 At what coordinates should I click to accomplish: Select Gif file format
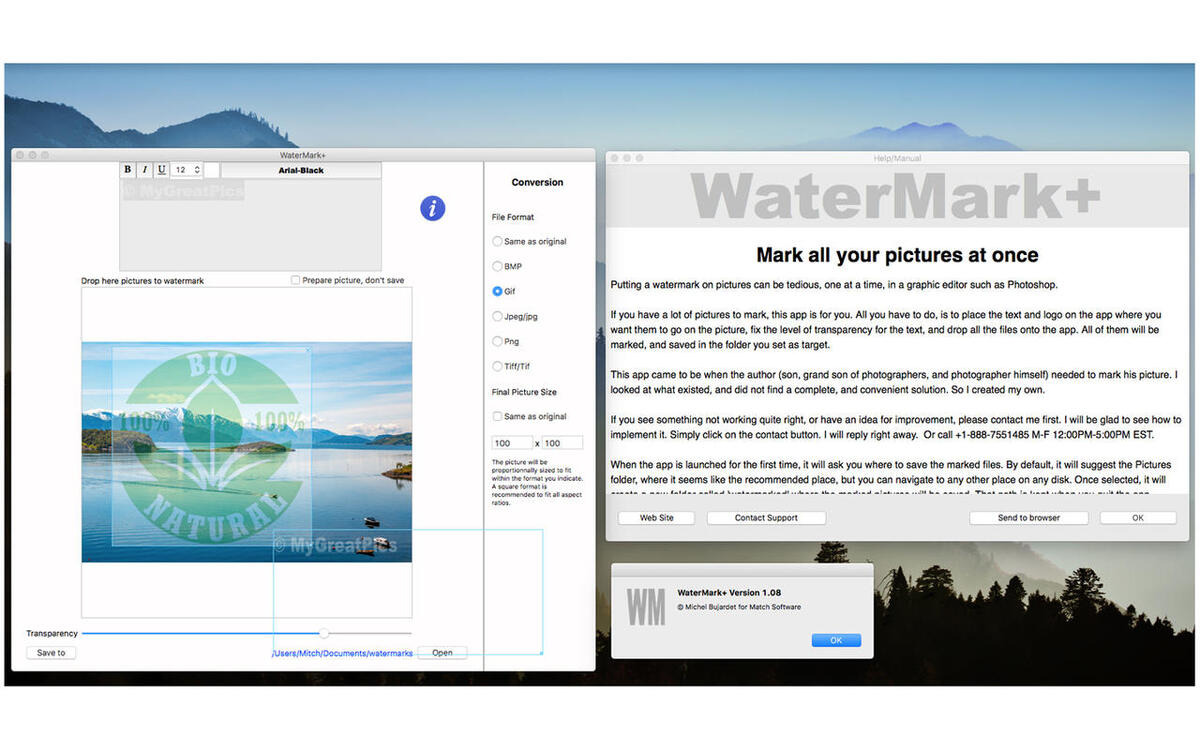[x=498, y=291]
